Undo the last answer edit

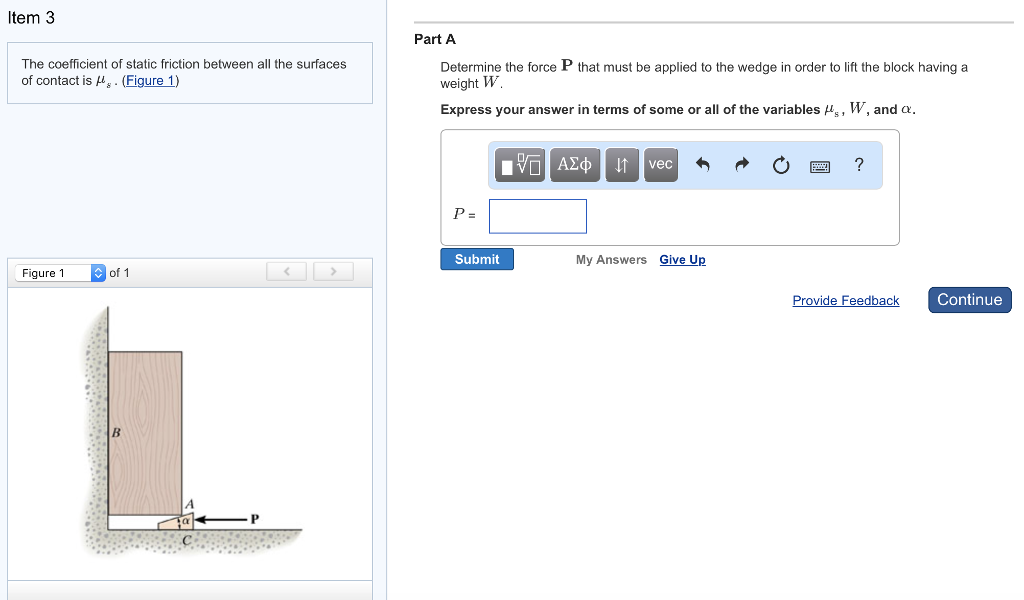pyautogui.click(x=701, y=165)
